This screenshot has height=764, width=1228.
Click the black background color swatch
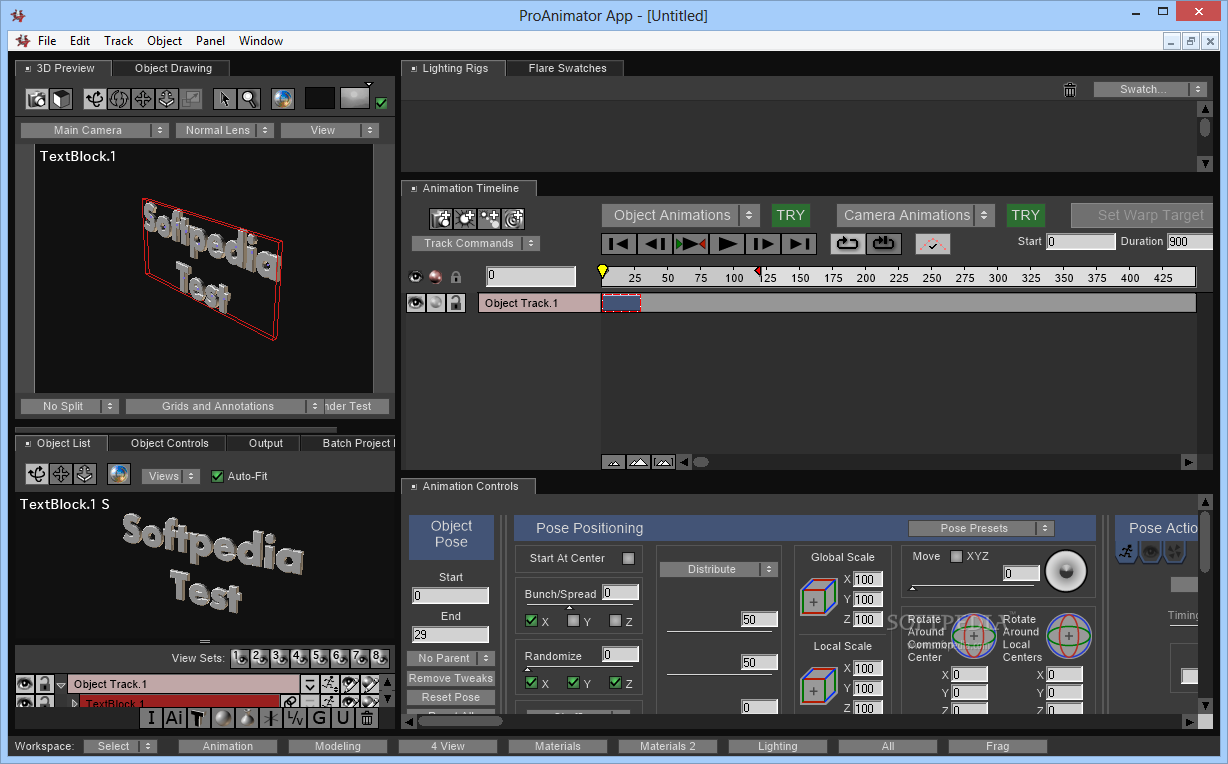[x=319, y=98]
